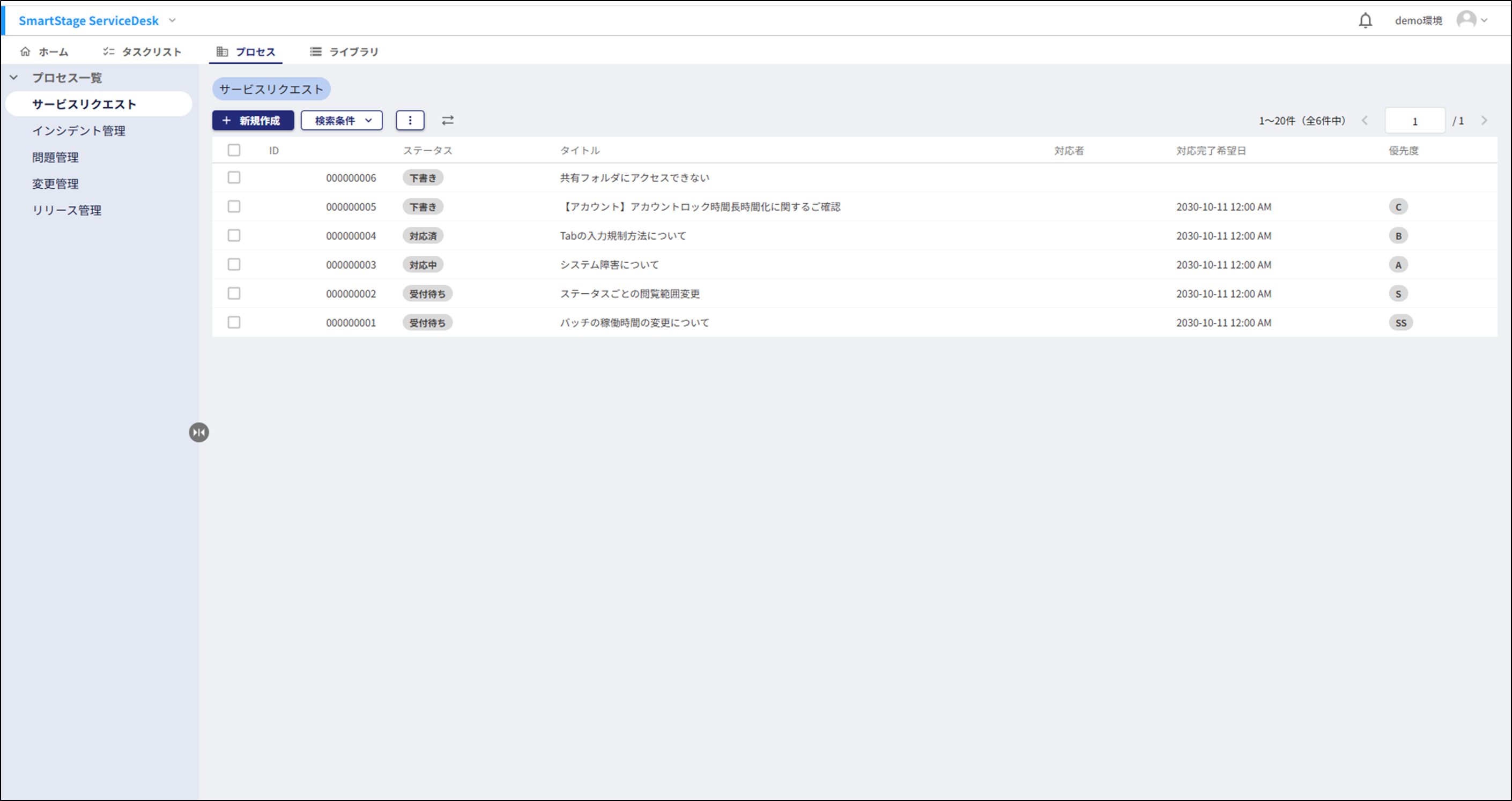The width and height of the screenshot is (1512, 801).
Task: Select checkbox for request 000000006
Action: [x=234, y=177]
